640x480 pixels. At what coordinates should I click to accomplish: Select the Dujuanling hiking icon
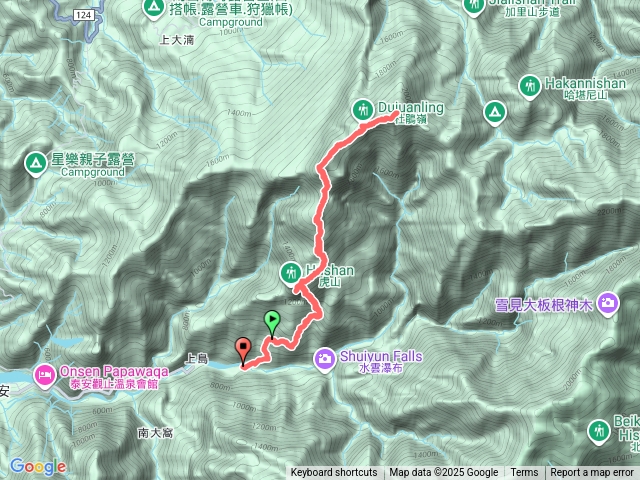362,111
